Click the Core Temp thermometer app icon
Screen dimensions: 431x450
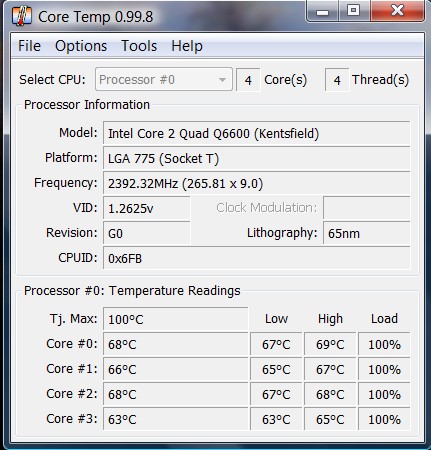22,16
